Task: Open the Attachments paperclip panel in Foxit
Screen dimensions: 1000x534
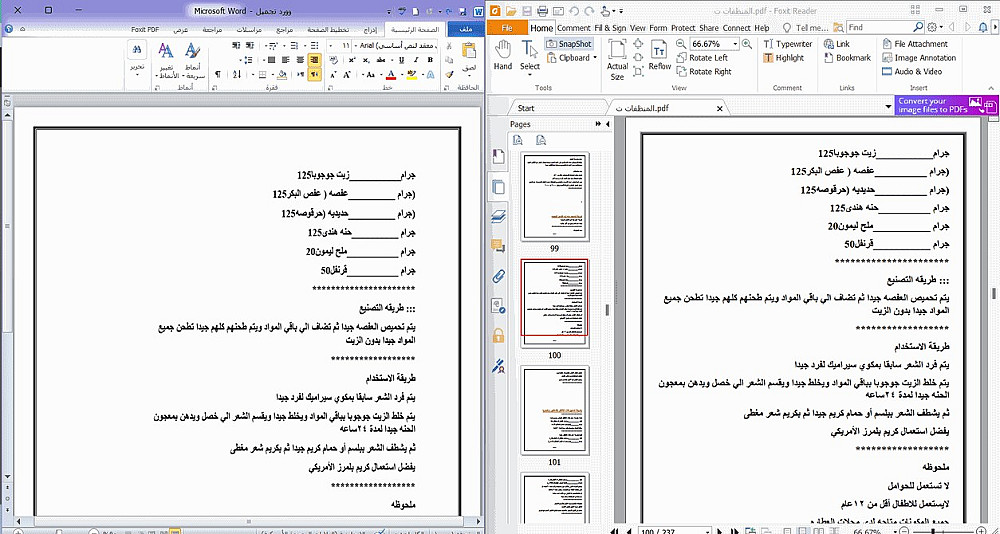Action: pyautogui.click(x=499, y=276)
